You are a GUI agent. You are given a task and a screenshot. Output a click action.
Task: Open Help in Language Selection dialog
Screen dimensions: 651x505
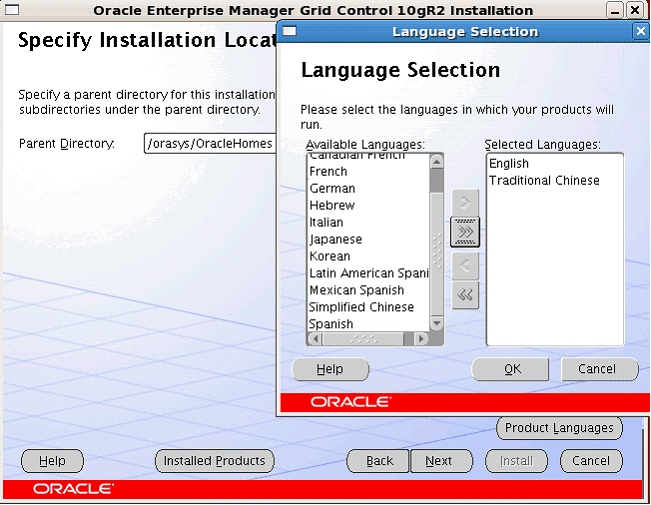[330, 369]
